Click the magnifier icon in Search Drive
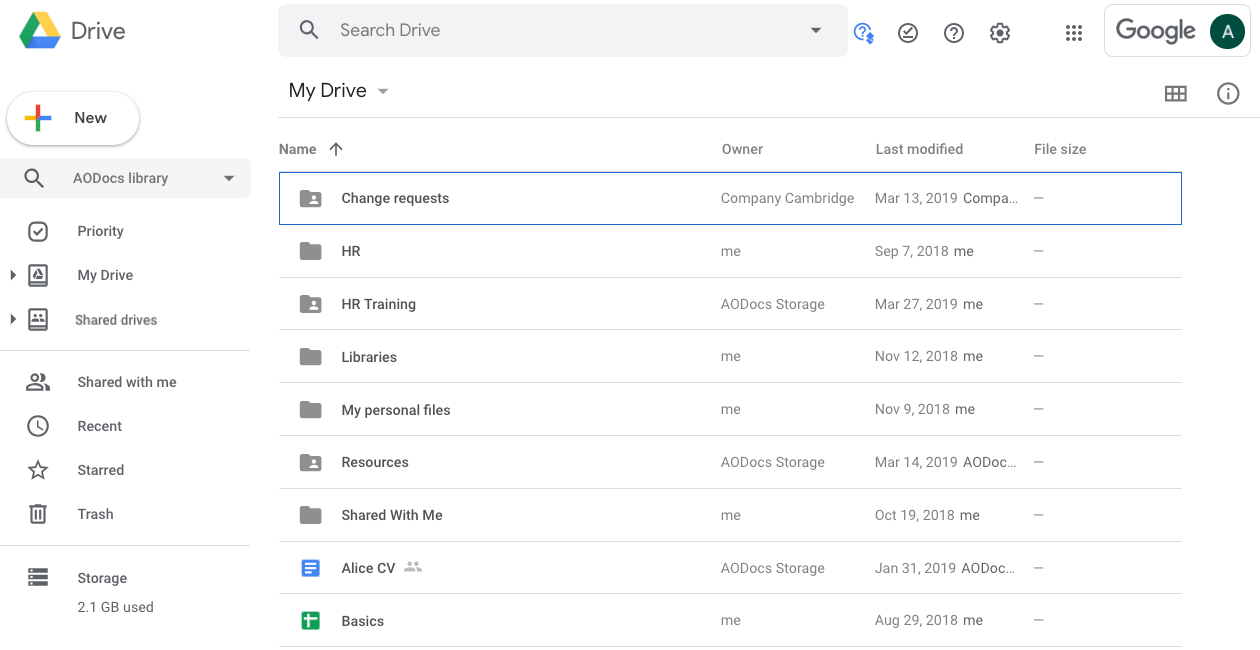 click(309, 30)
